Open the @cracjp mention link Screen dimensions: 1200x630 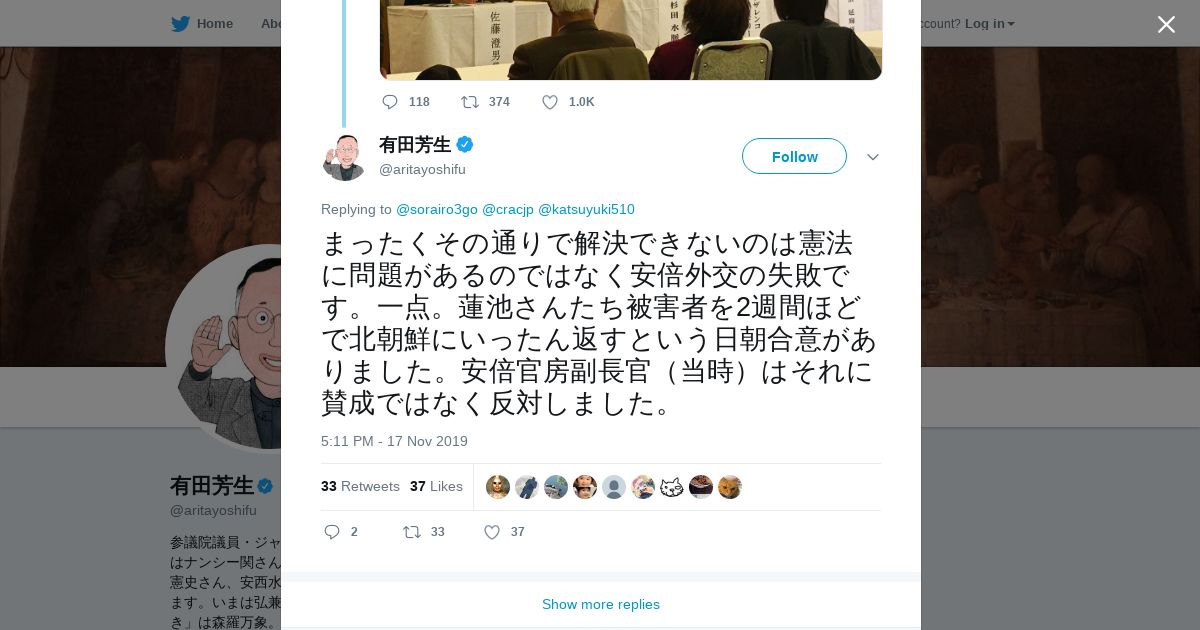[x=508, y=209]
